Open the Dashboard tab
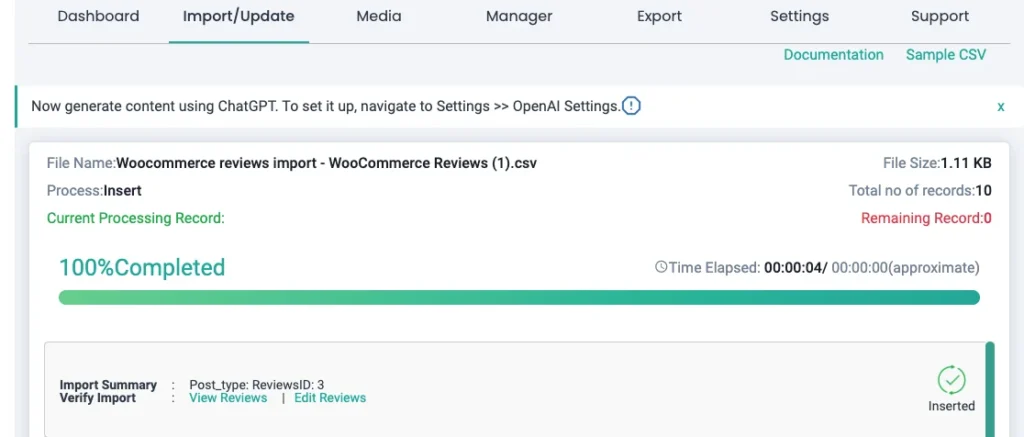 98,16
